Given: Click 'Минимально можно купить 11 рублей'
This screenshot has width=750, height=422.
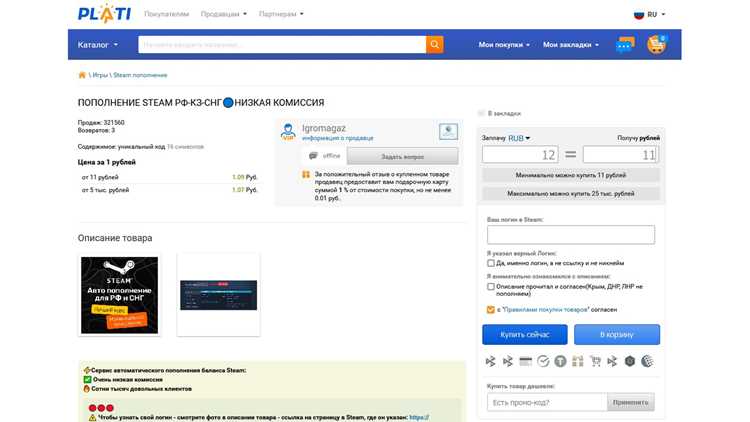Looking at the screenshot, I should [x=571, y=175].
